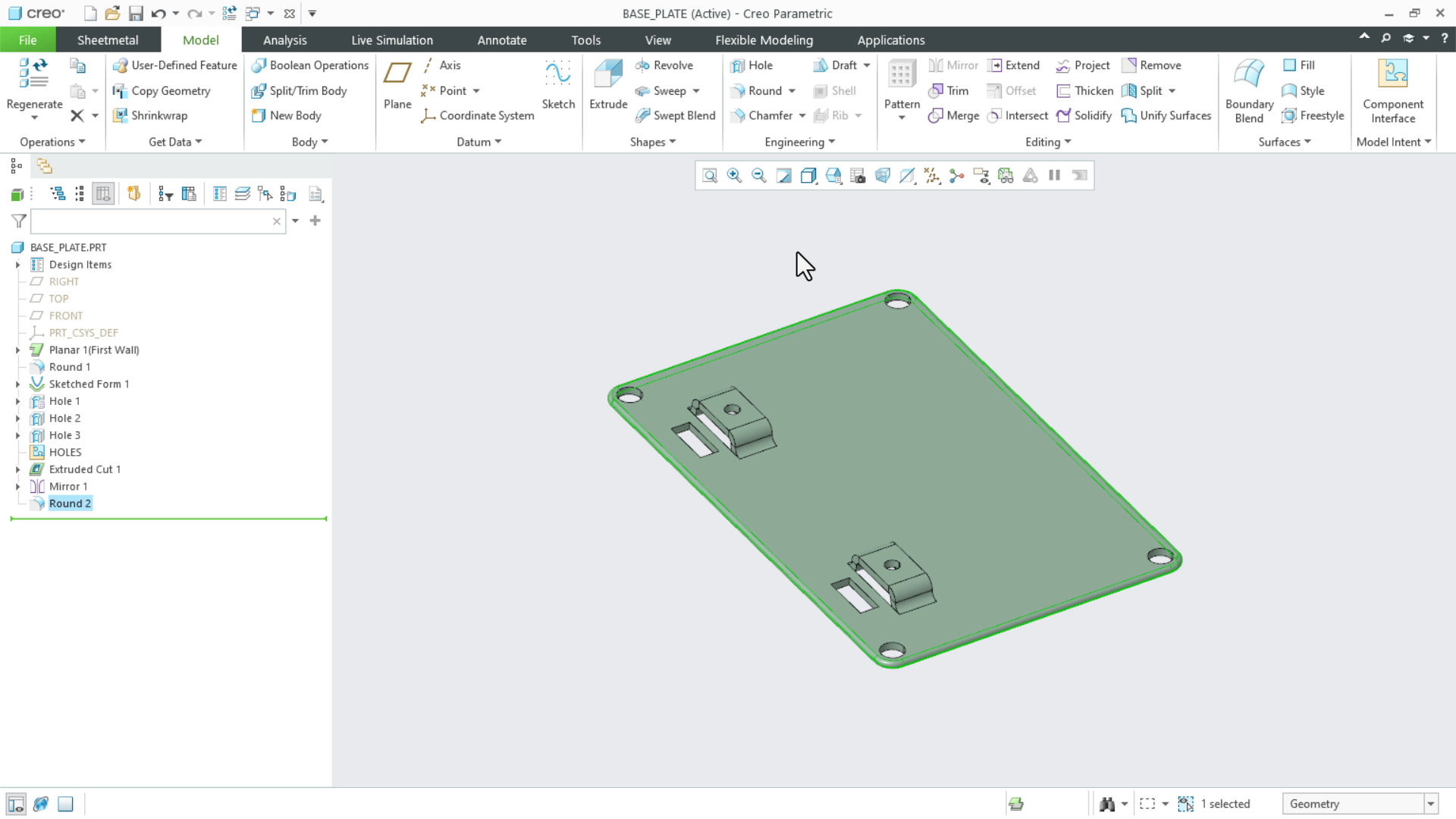Click the Solidify tool
The image size is (1456, 819).
coord(1084,115)
